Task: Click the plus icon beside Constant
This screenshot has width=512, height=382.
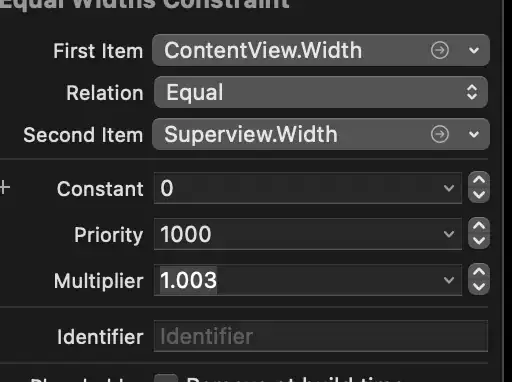Action: 5,187
